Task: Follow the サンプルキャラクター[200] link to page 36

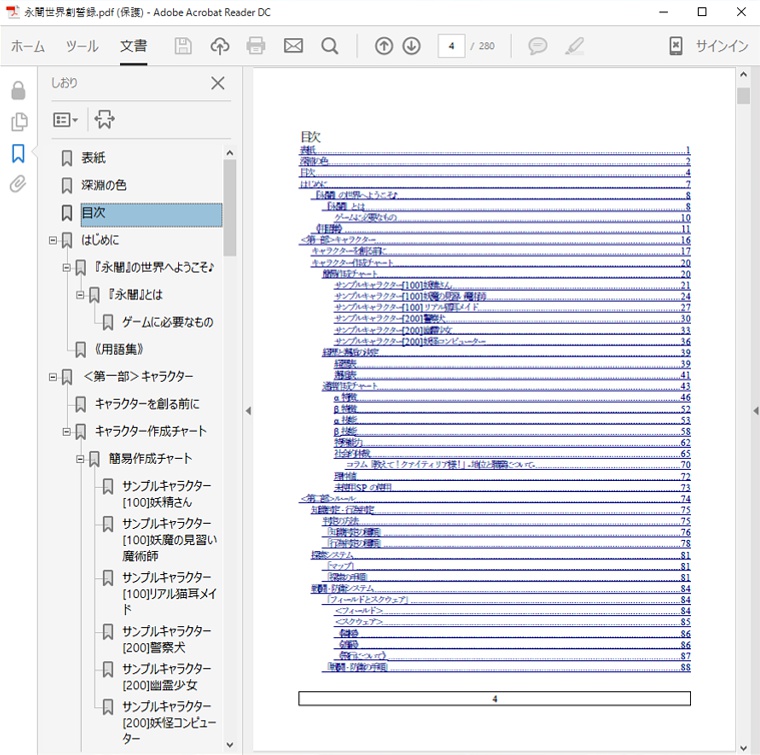Action: coord(512,341)
